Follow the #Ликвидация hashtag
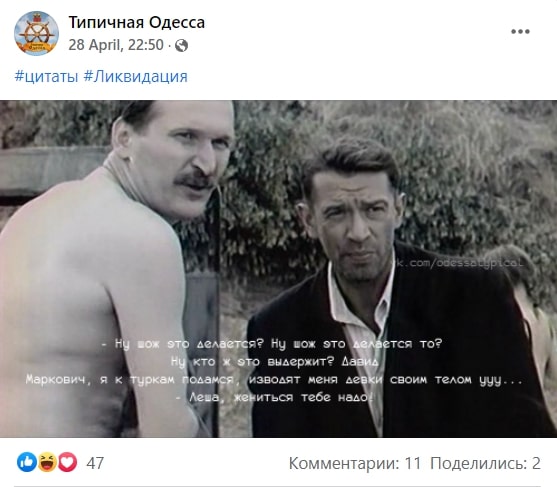This screenshot has width=557, height=487. [x=135, y=77]
